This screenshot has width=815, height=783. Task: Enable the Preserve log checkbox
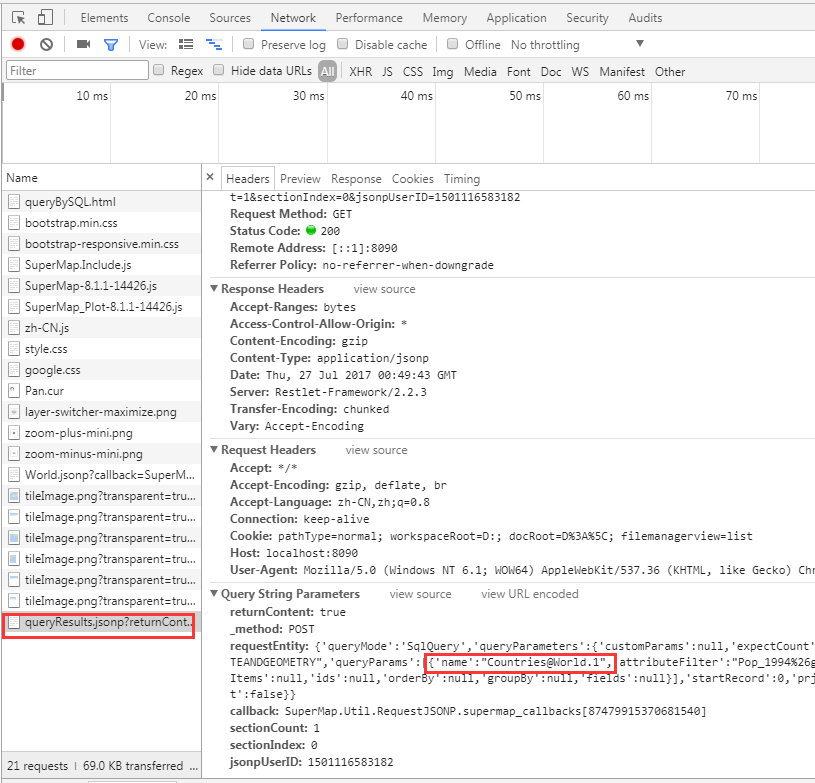[248, 44]
